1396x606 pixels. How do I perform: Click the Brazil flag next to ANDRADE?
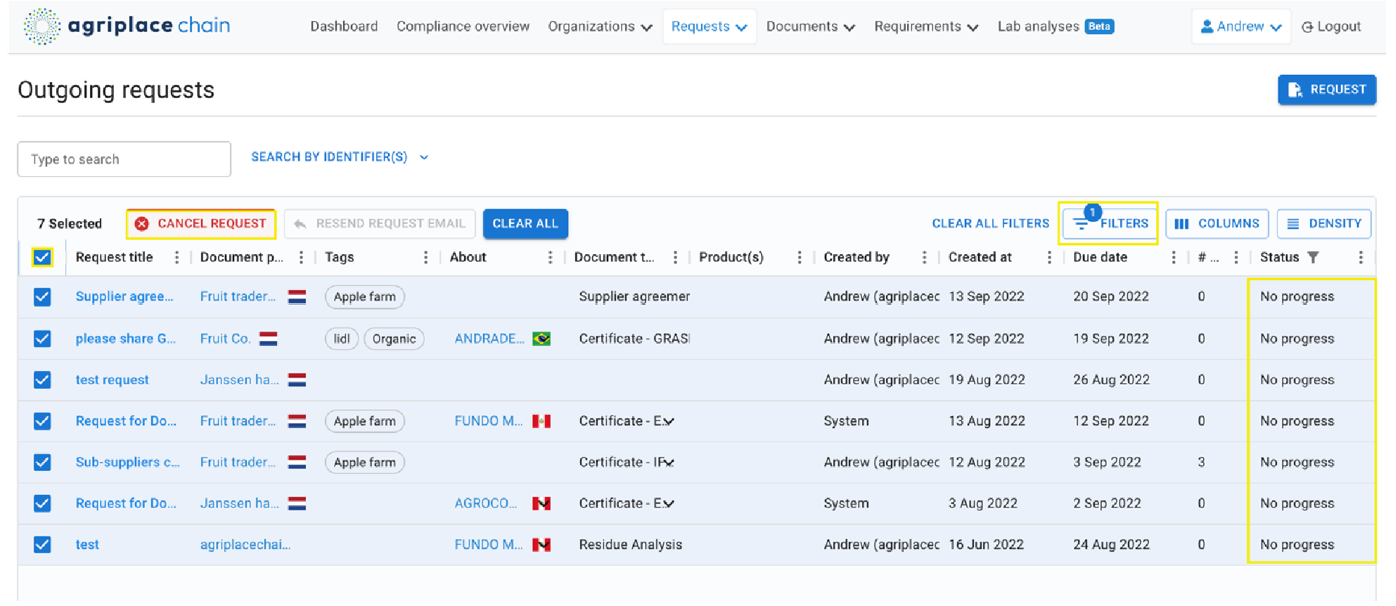(x=541, y=339)
